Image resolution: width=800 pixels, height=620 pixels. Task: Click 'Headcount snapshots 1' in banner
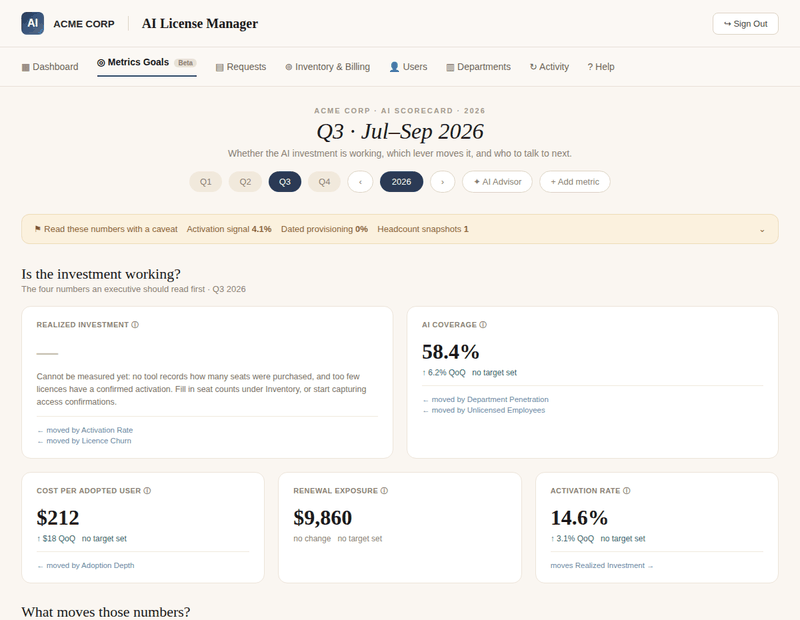423,229
